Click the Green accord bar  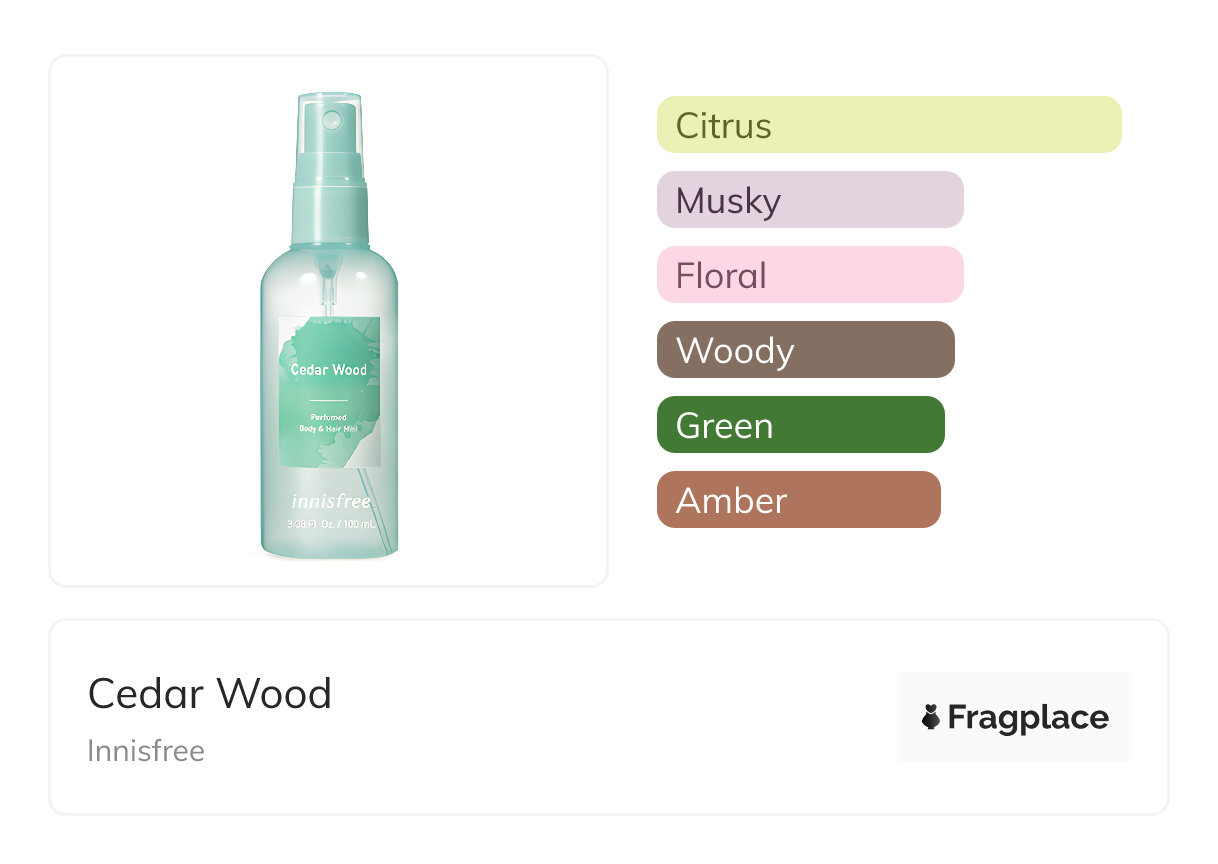[x=800, y=425]
